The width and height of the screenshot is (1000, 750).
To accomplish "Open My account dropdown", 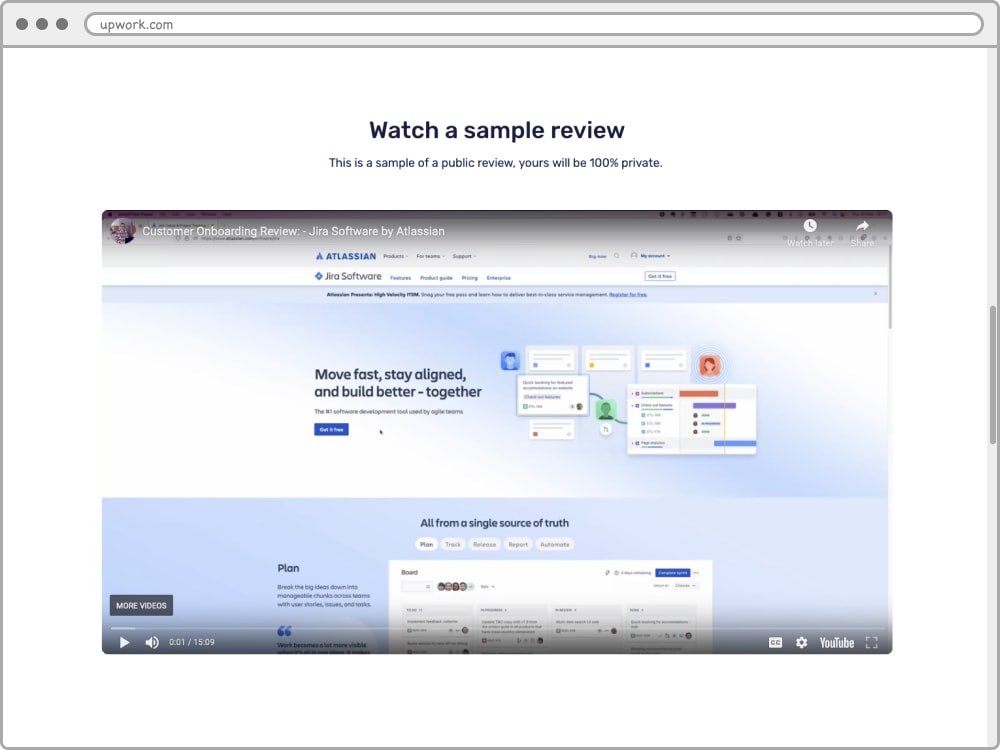I will (x=651, y=256).
